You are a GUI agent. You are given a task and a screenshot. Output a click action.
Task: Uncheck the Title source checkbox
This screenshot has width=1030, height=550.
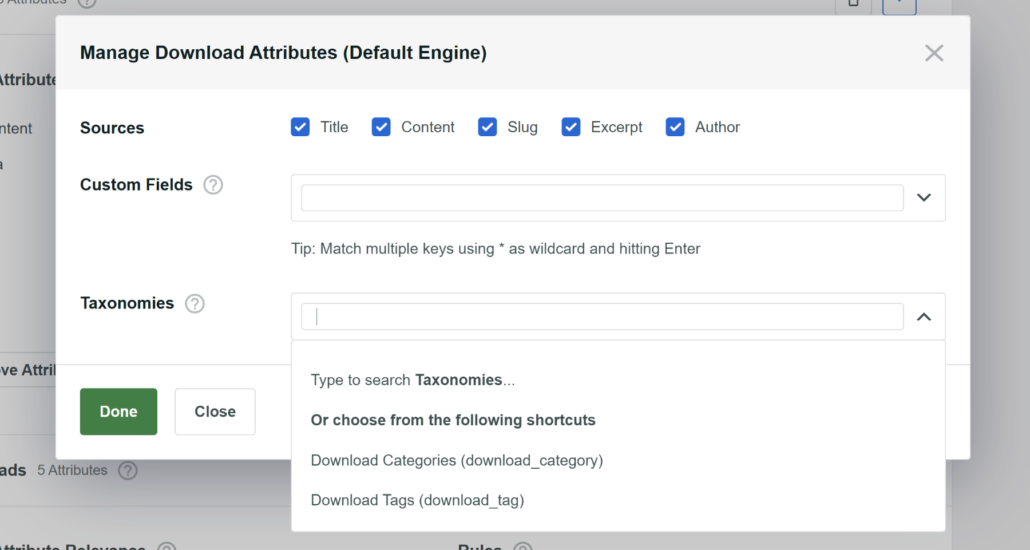tap(300, 127)
